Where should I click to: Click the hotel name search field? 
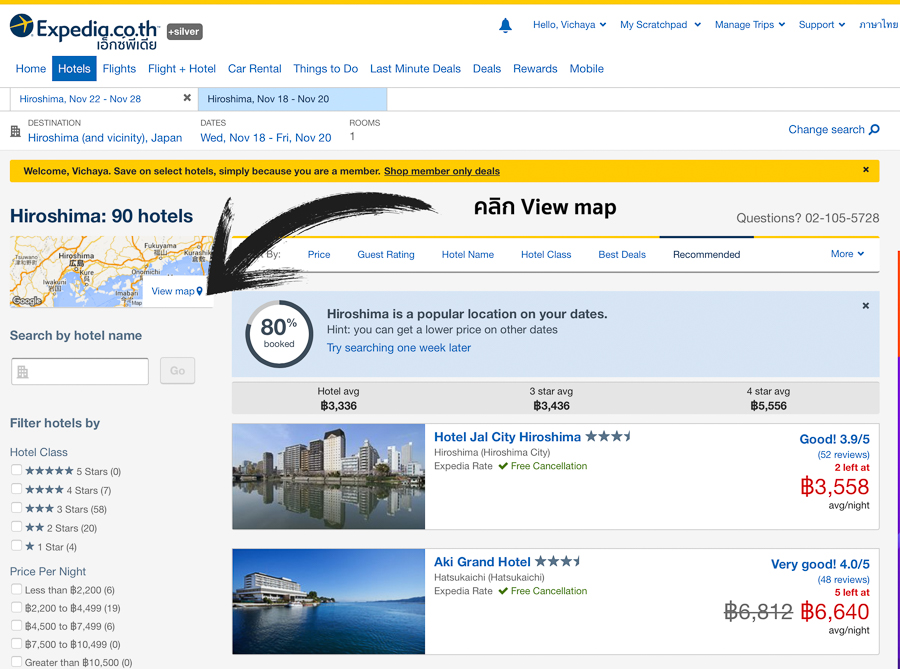[80, 371]
